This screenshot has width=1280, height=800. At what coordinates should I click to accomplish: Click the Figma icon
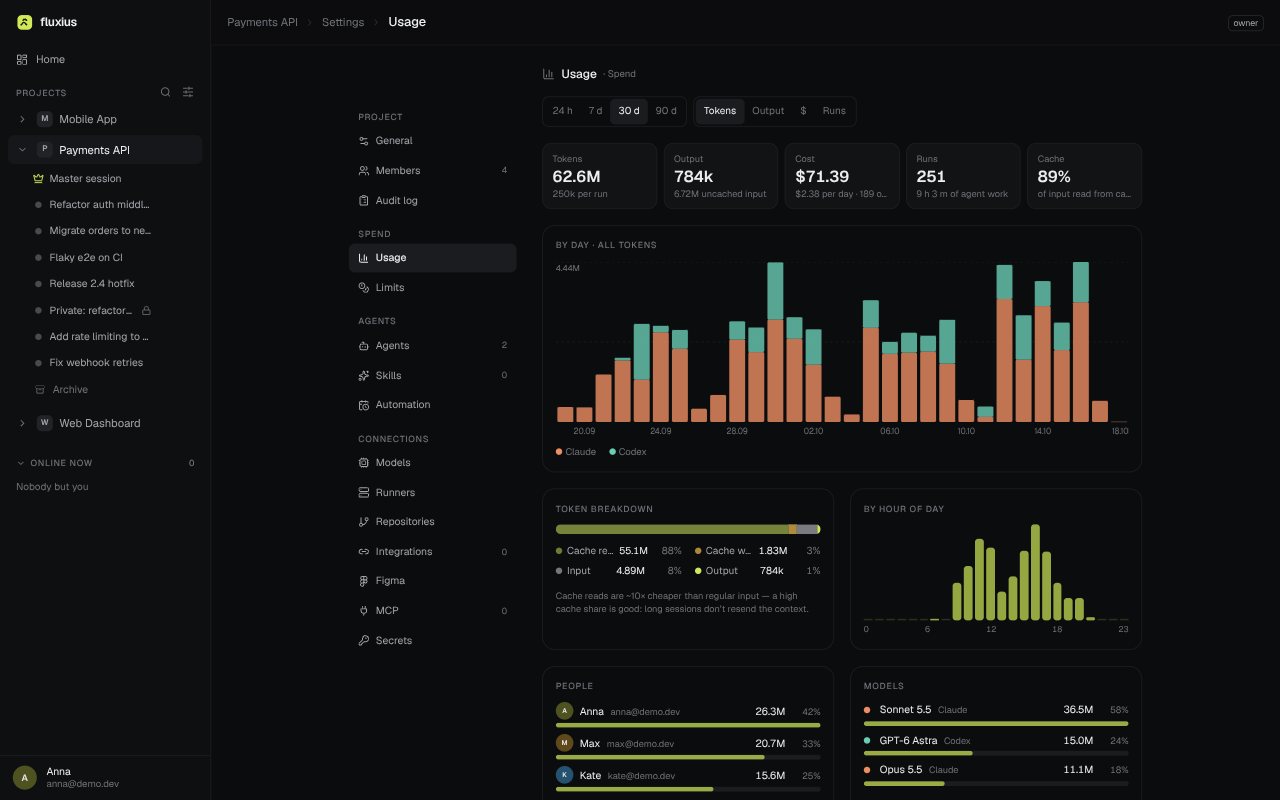click(x=364, y=581)
